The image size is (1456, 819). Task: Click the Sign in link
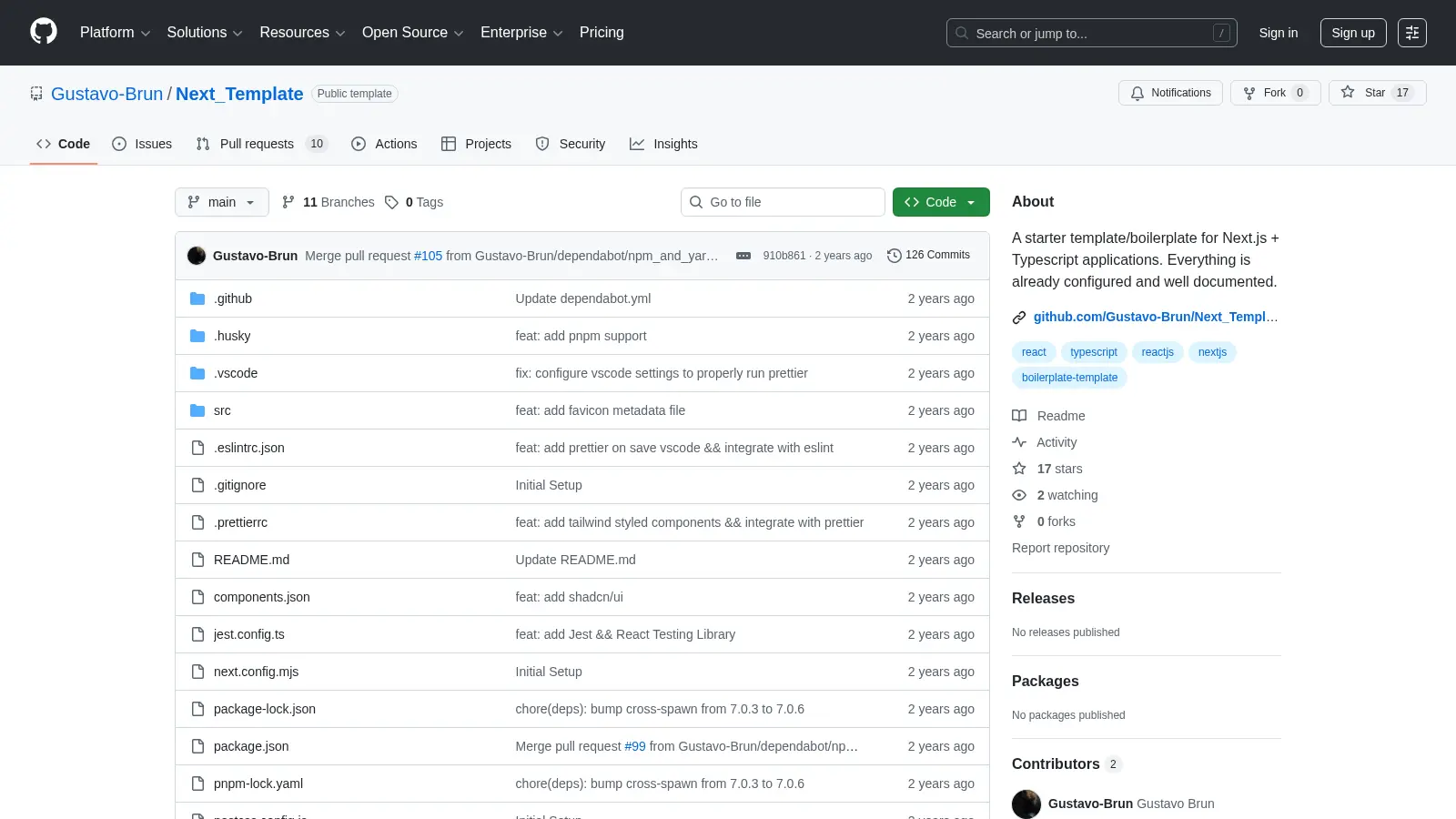point(1279,33)
